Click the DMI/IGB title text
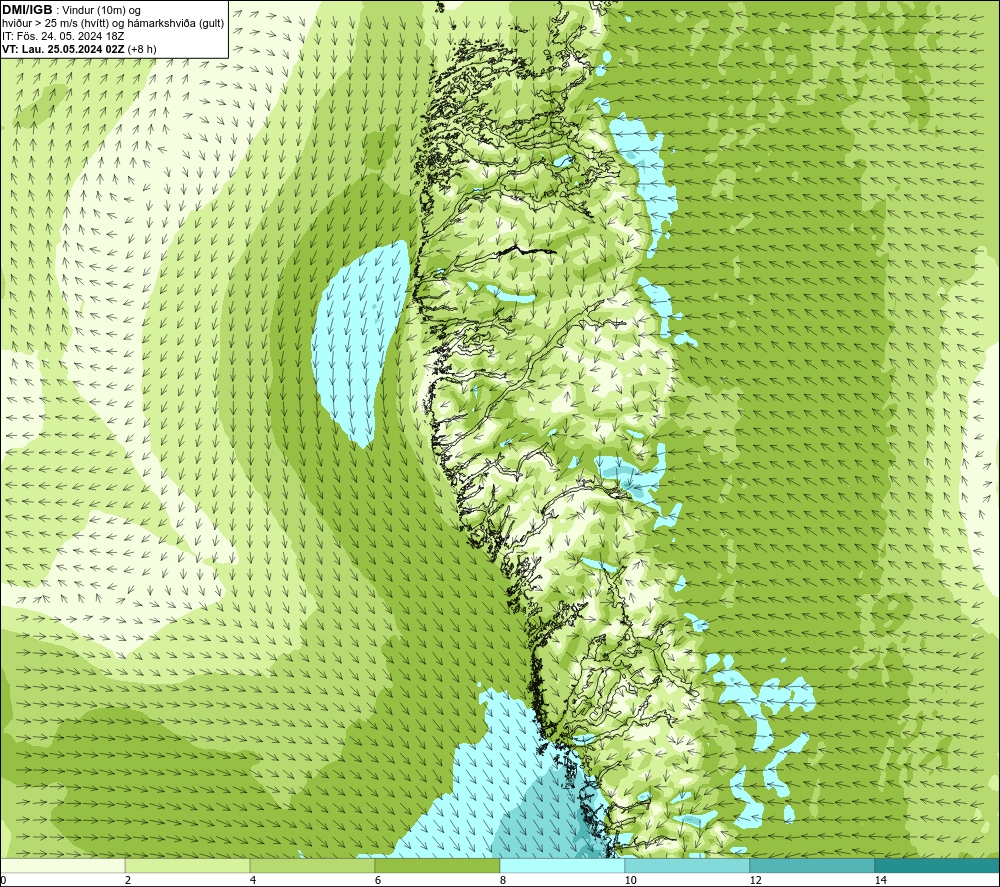The width and height of the screenshot is (1000, 887). tap(28, 10)
